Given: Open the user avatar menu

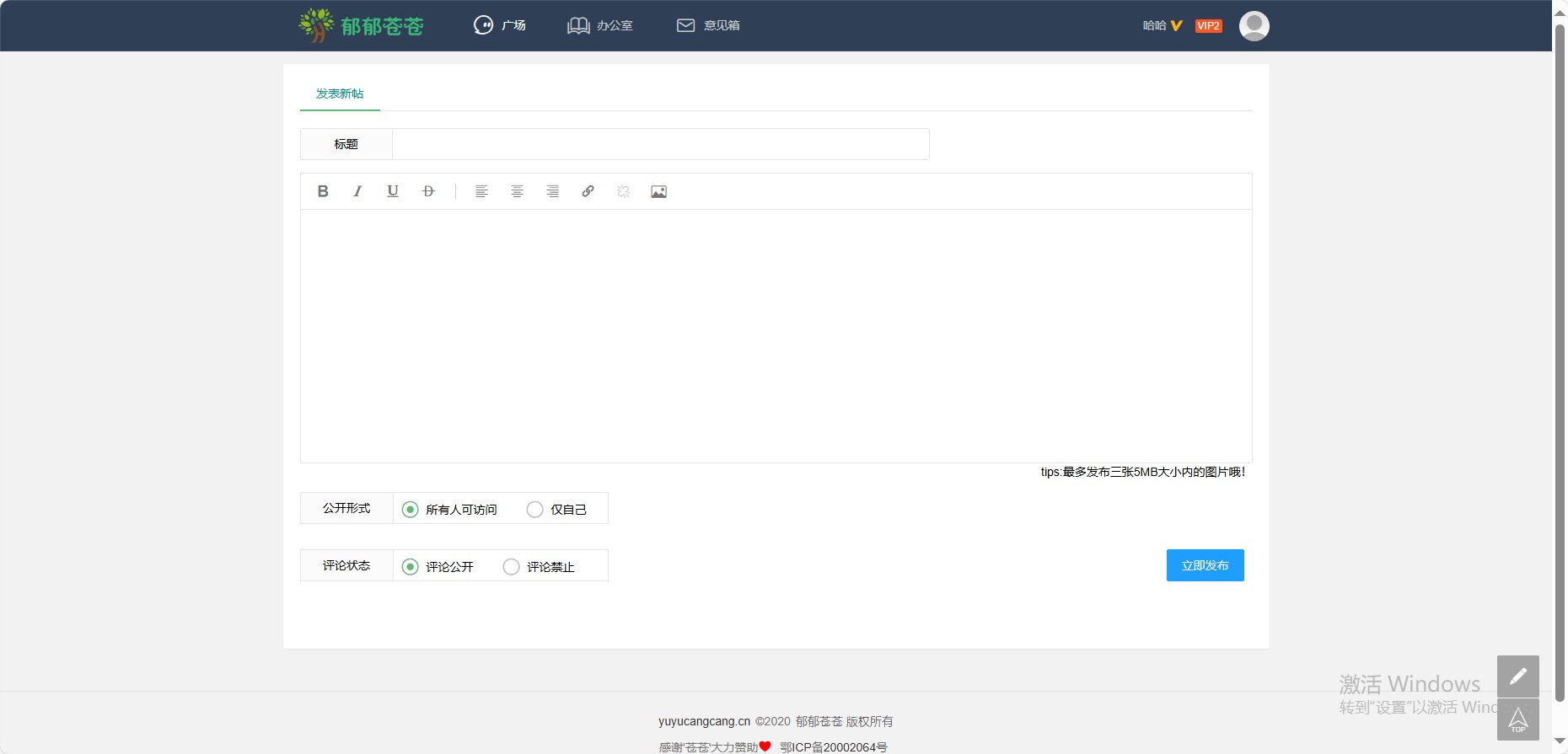Looking at the screenshot, I should 1254,25.
